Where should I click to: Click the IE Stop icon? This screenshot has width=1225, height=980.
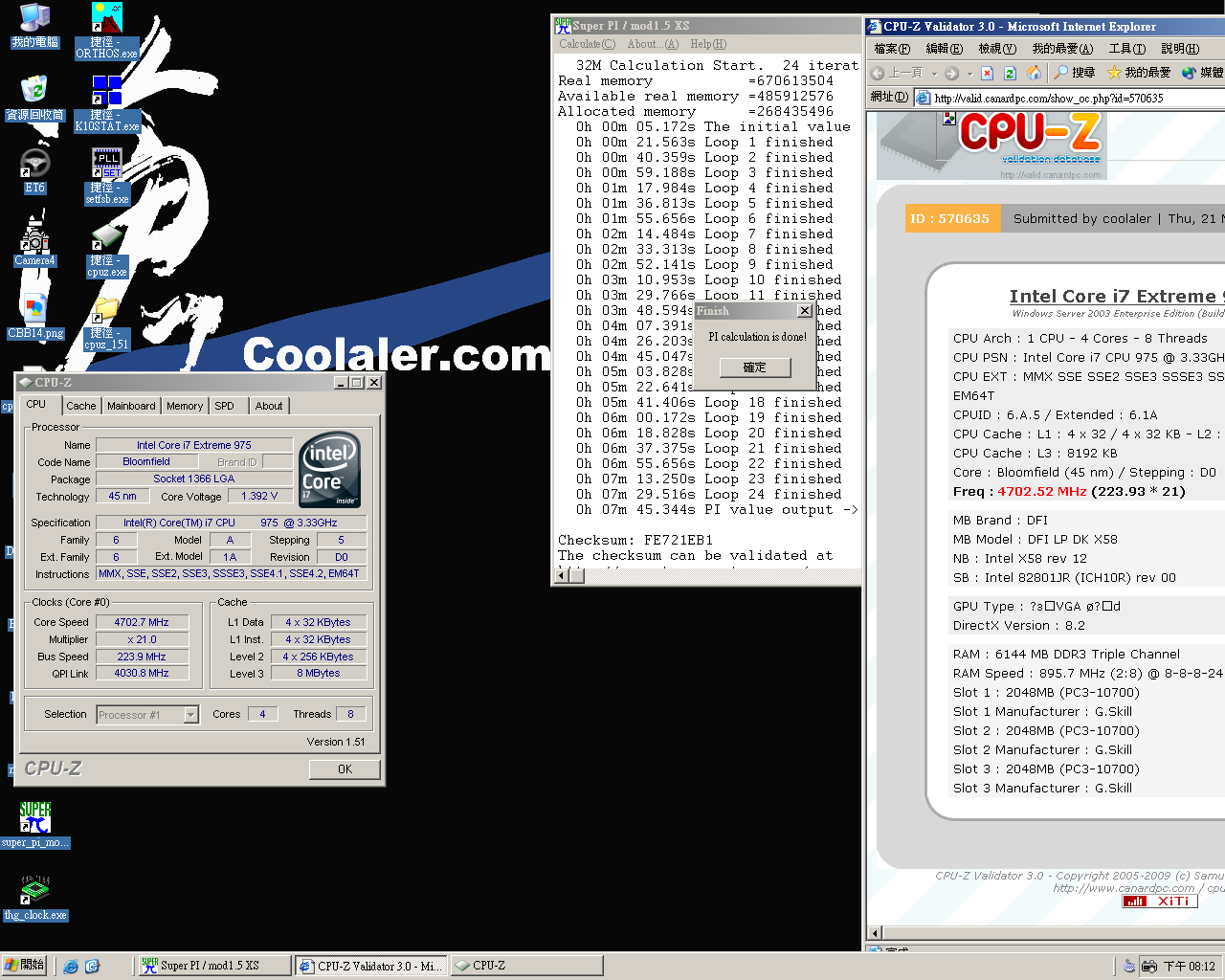tap(988, 73)
